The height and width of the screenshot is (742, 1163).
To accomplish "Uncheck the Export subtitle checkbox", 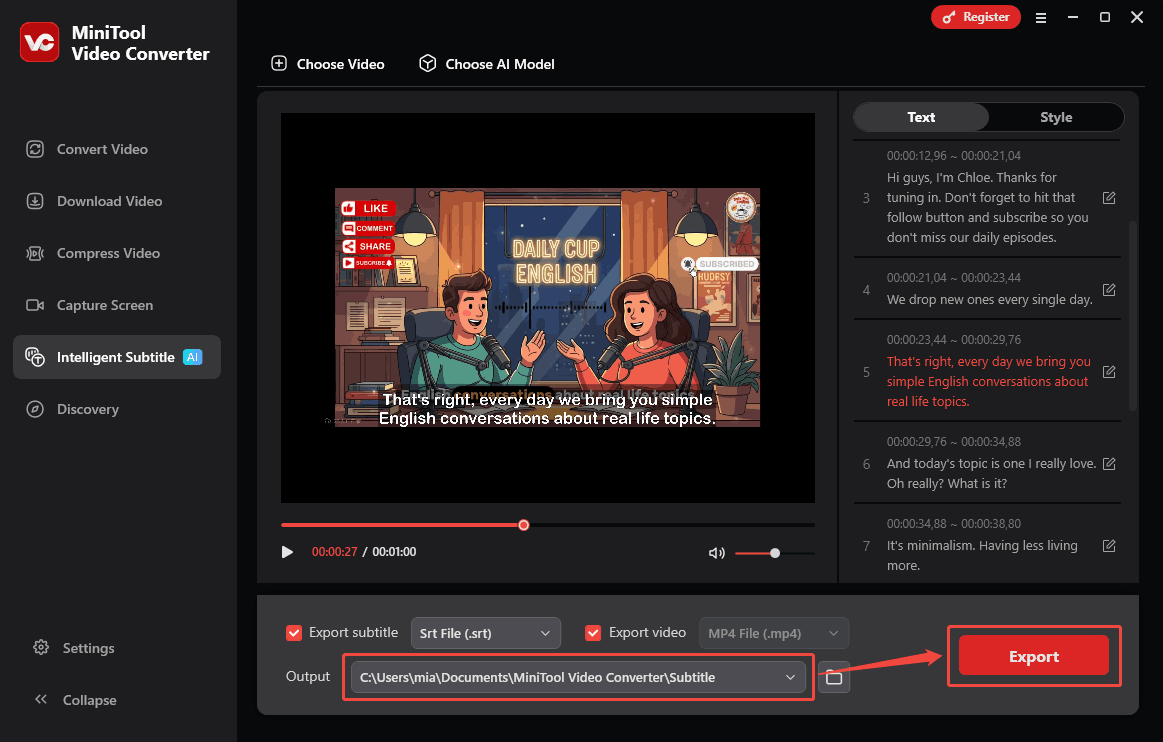I will (294, 632).
